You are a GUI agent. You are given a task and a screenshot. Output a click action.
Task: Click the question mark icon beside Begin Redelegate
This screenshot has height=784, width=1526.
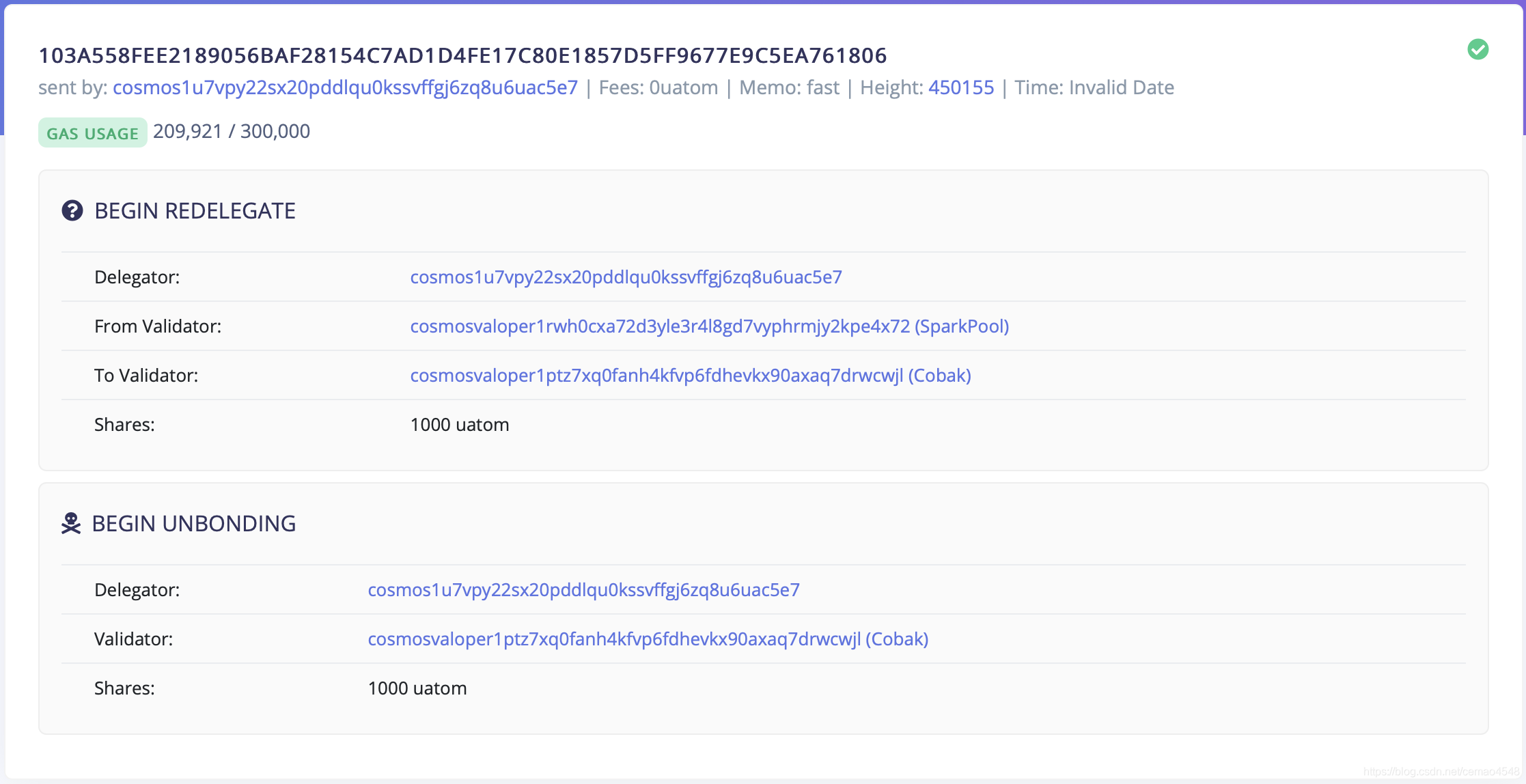click(72, 210)
